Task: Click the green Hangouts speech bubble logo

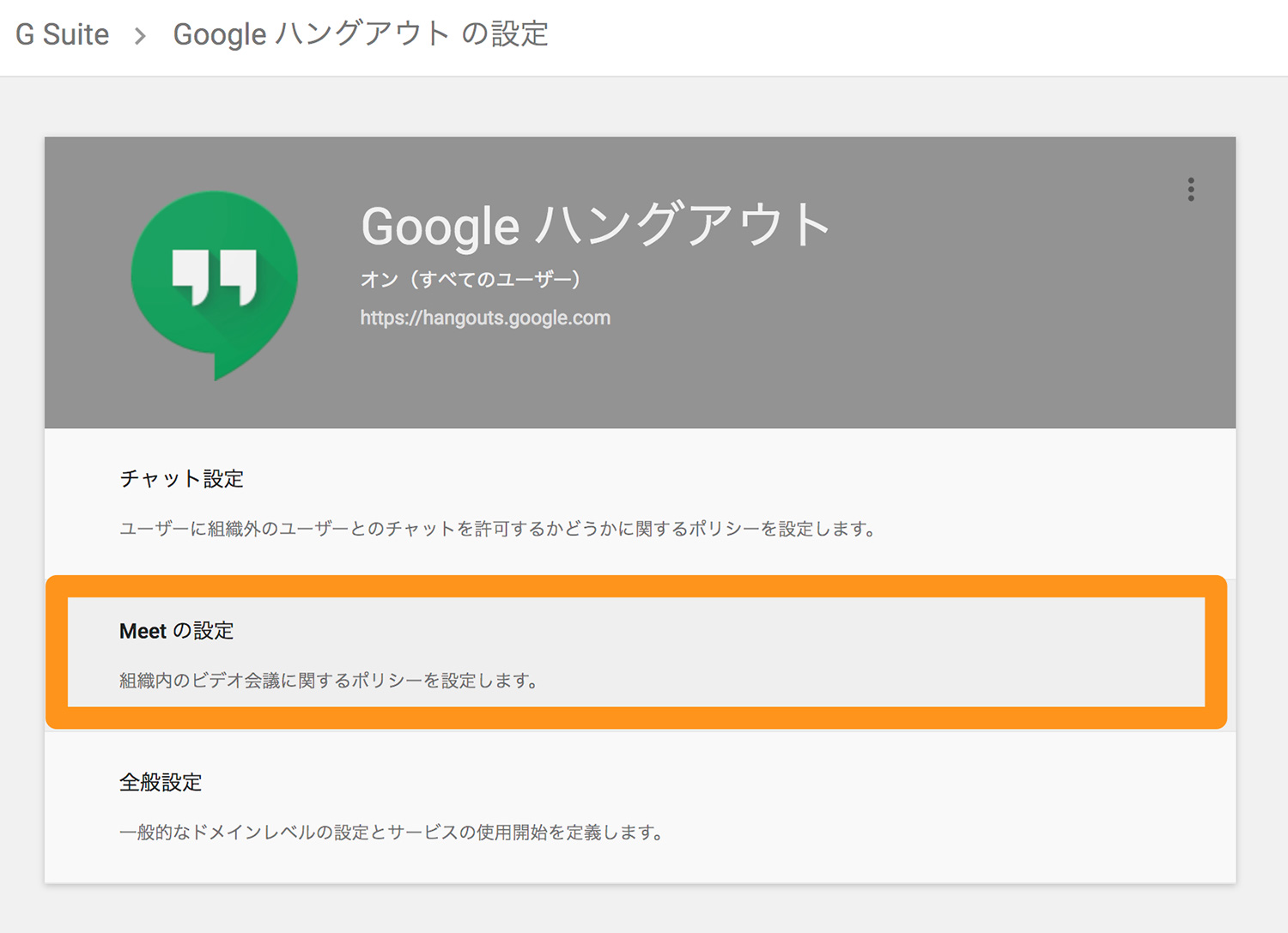Action: click(215, 285)
